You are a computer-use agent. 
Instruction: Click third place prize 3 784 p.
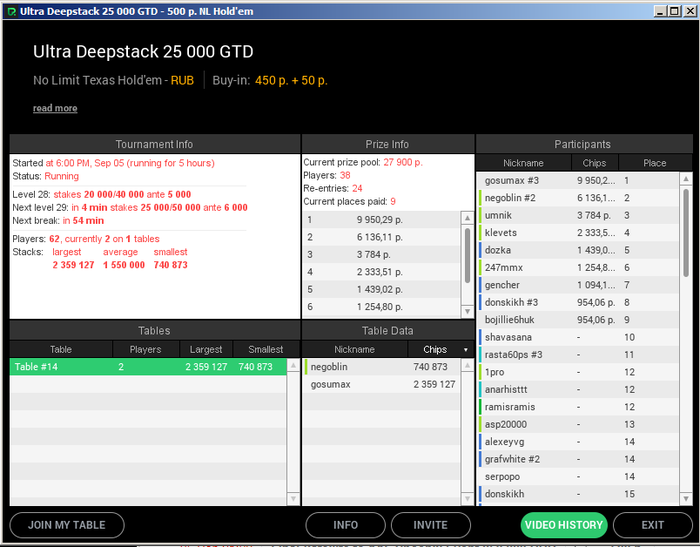381,255
